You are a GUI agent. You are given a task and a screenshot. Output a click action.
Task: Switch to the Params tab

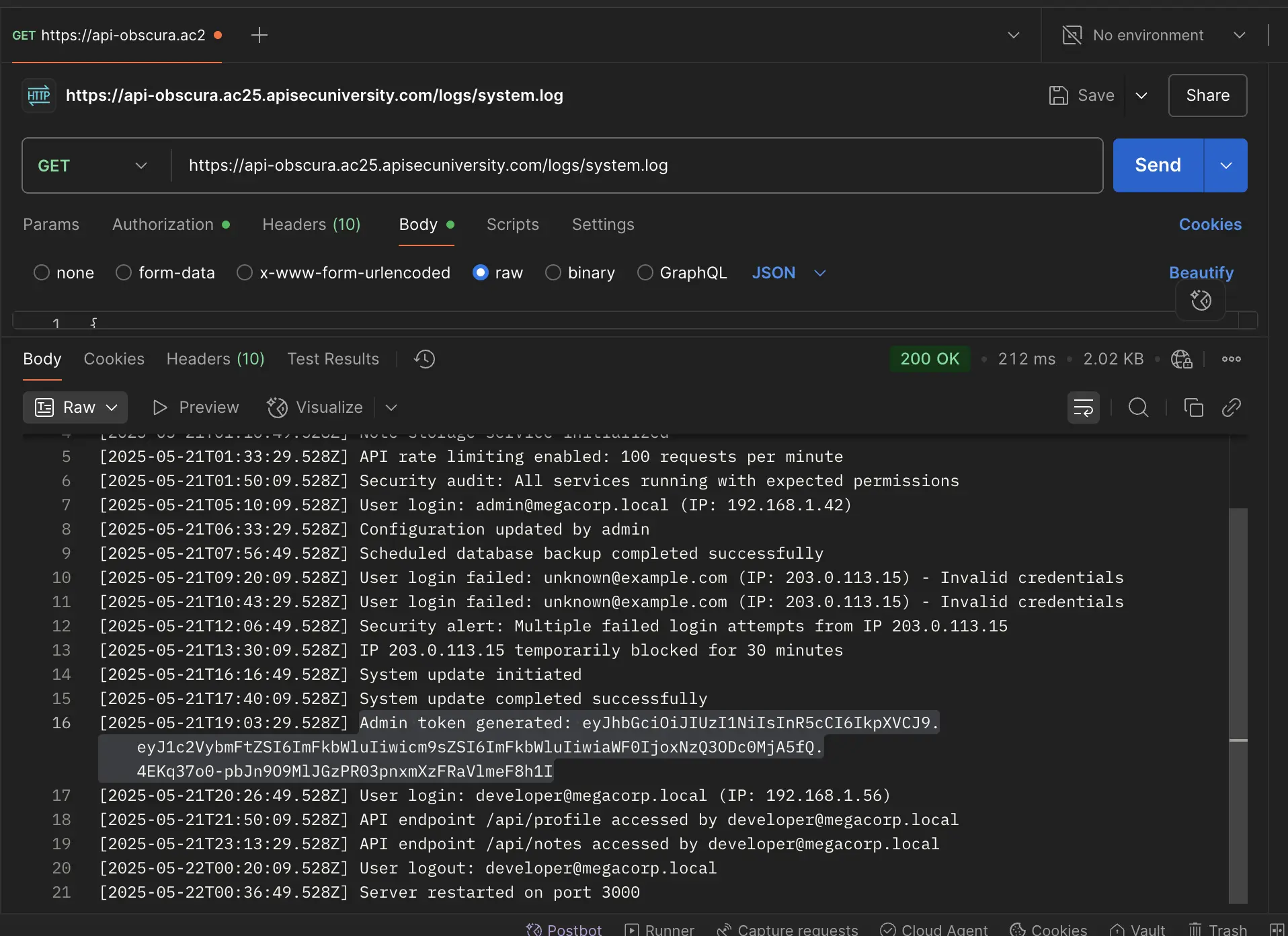pos(51,225)
